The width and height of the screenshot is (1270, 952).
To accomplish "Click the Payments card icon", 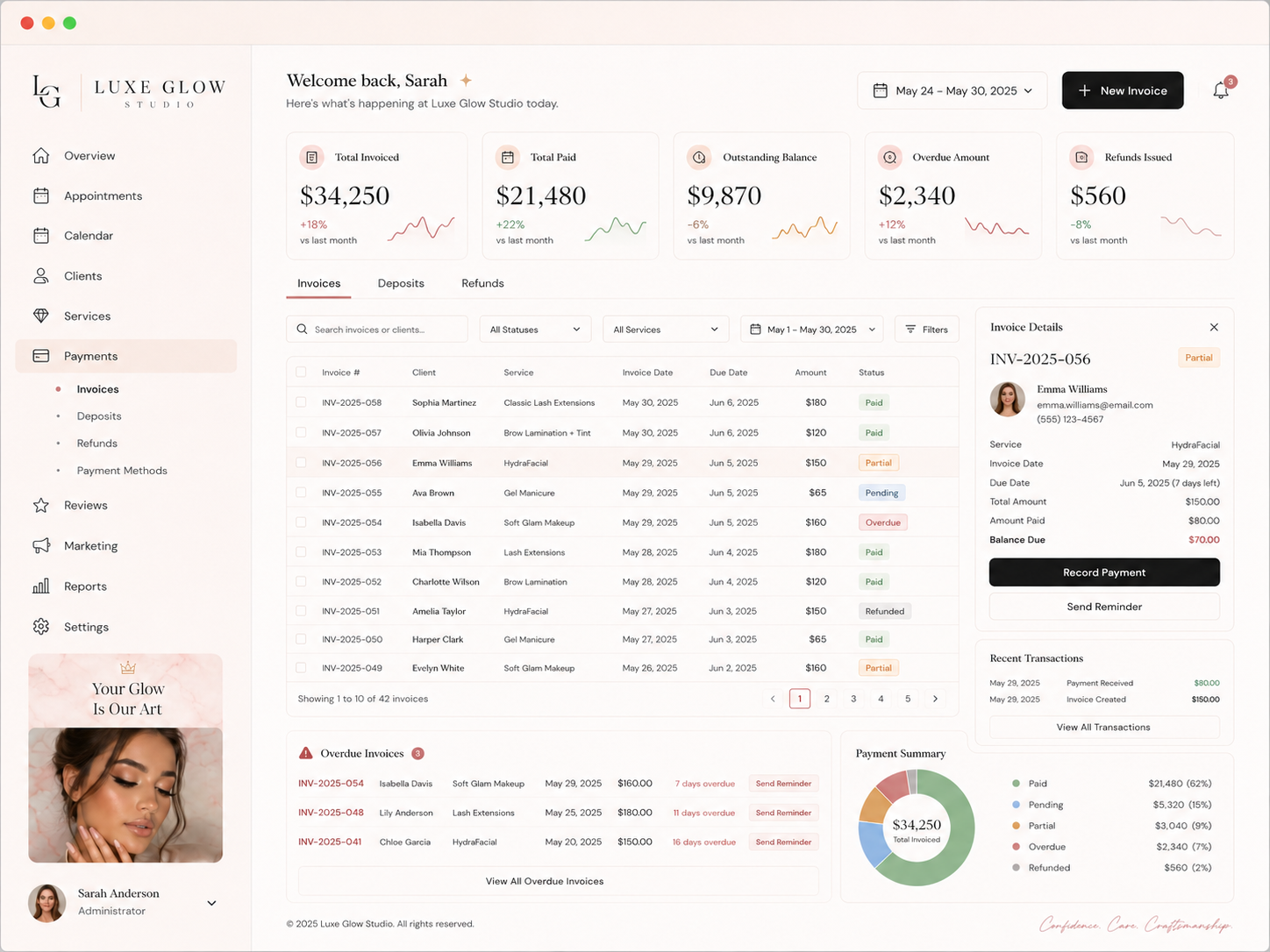I will [41, 356].
